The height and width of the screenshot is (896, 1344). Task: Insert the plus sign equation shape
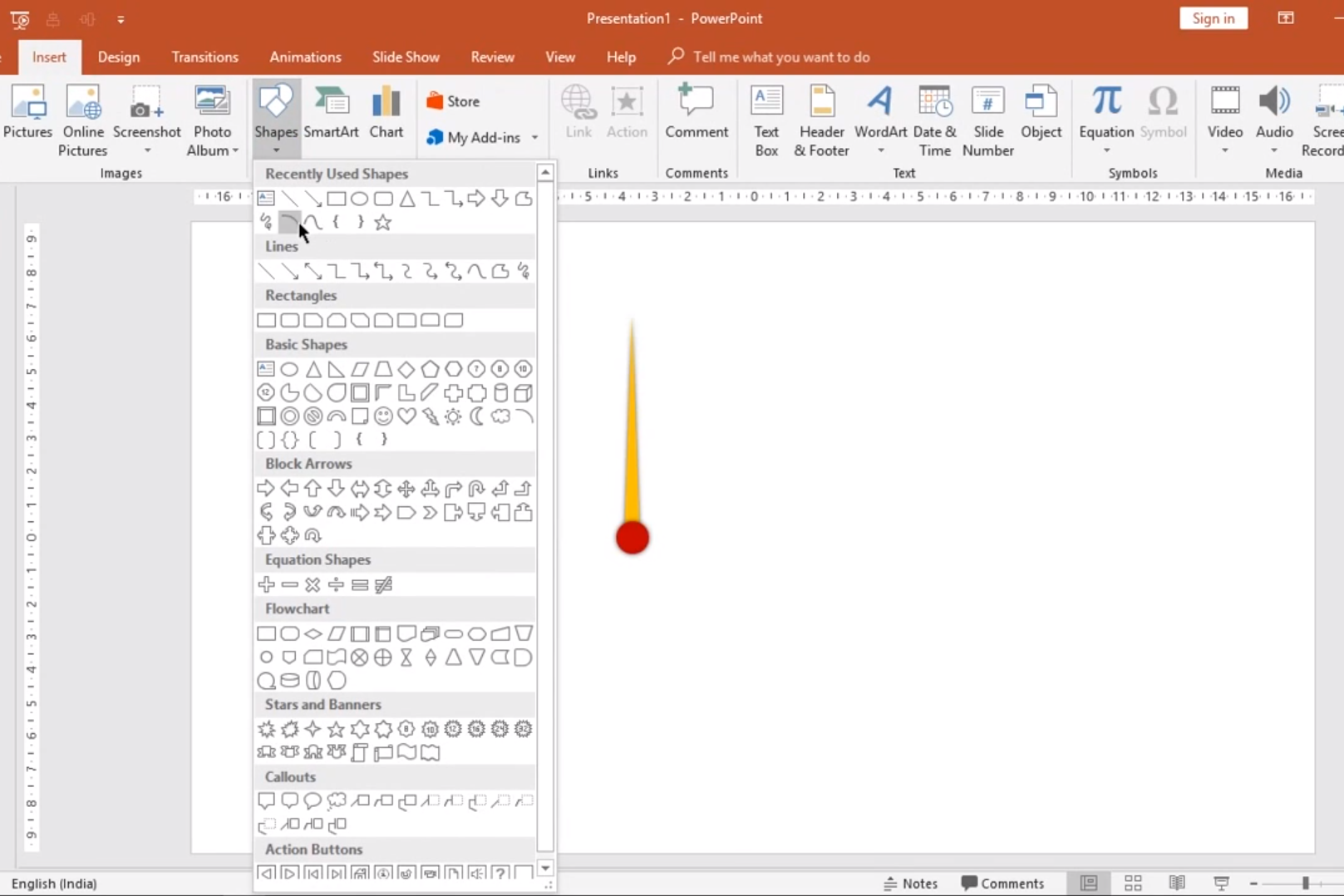point(266,585)
